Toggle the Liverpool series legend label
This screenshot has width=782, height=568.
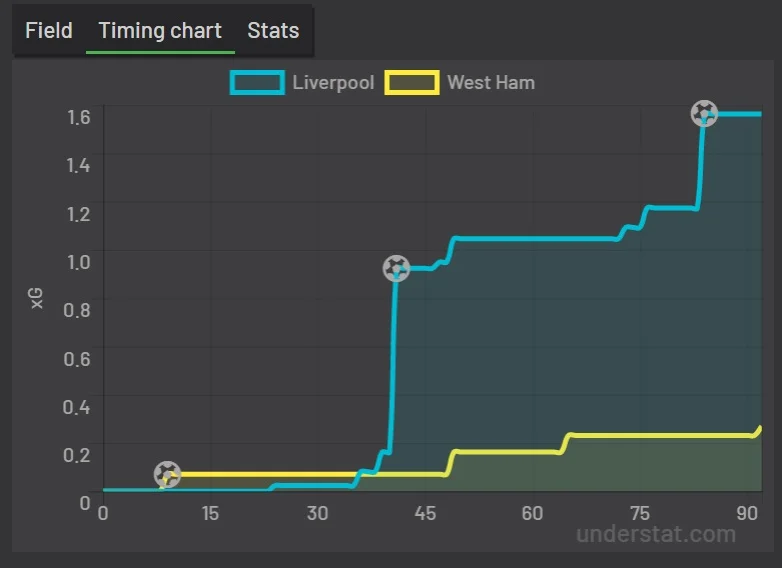[333, 82]
